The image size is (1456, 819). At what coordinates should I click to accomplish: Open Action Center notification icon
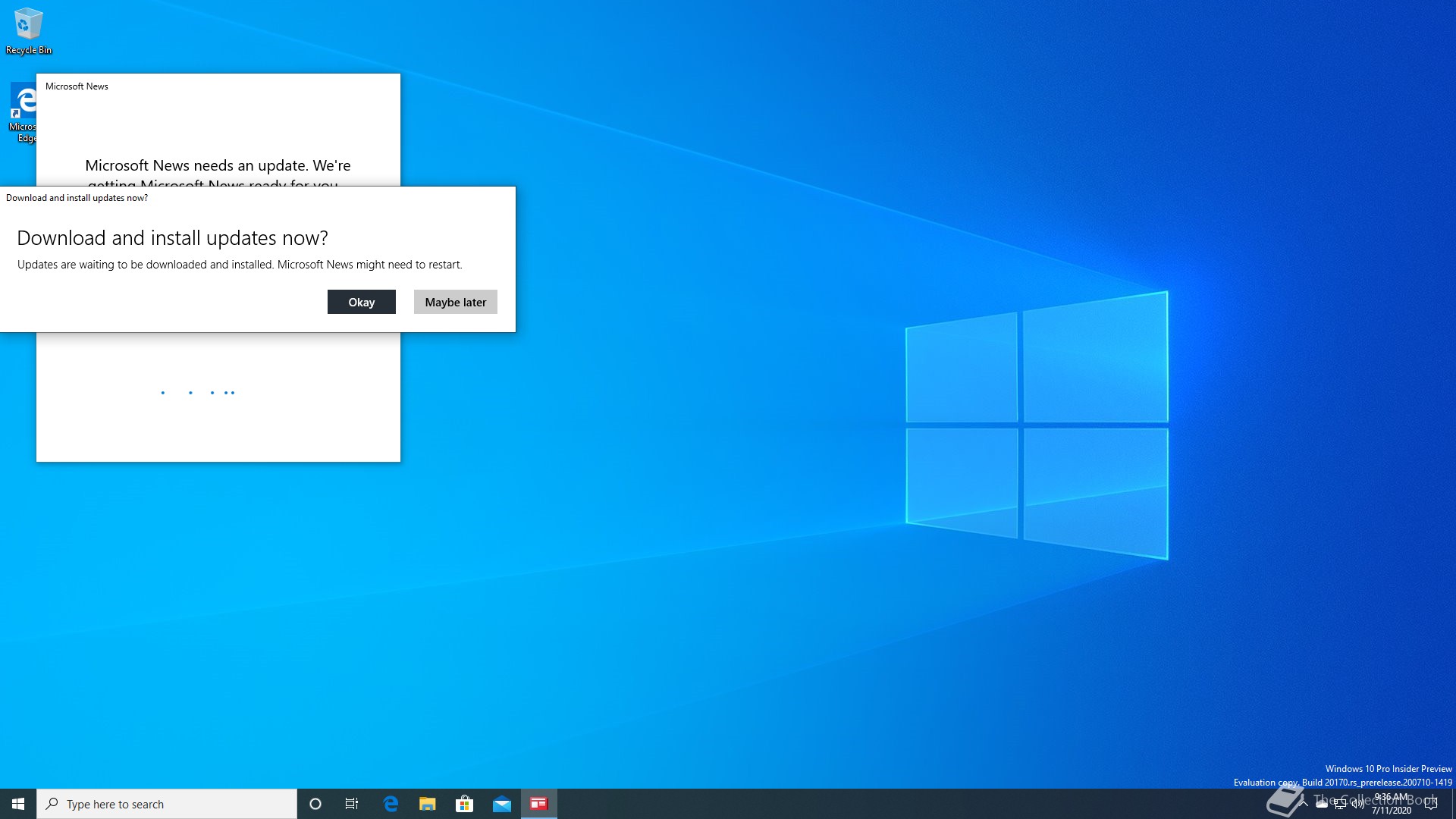1431,804
